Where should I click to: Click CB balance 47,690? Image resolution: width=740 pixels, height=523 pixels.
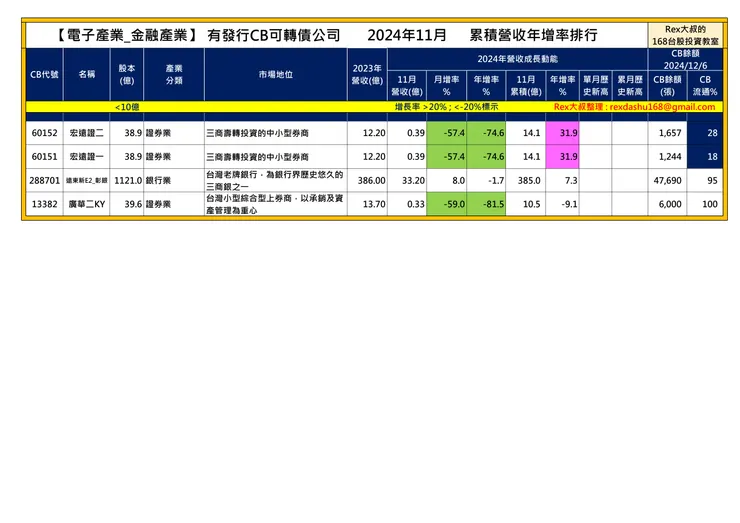(667, 180)
